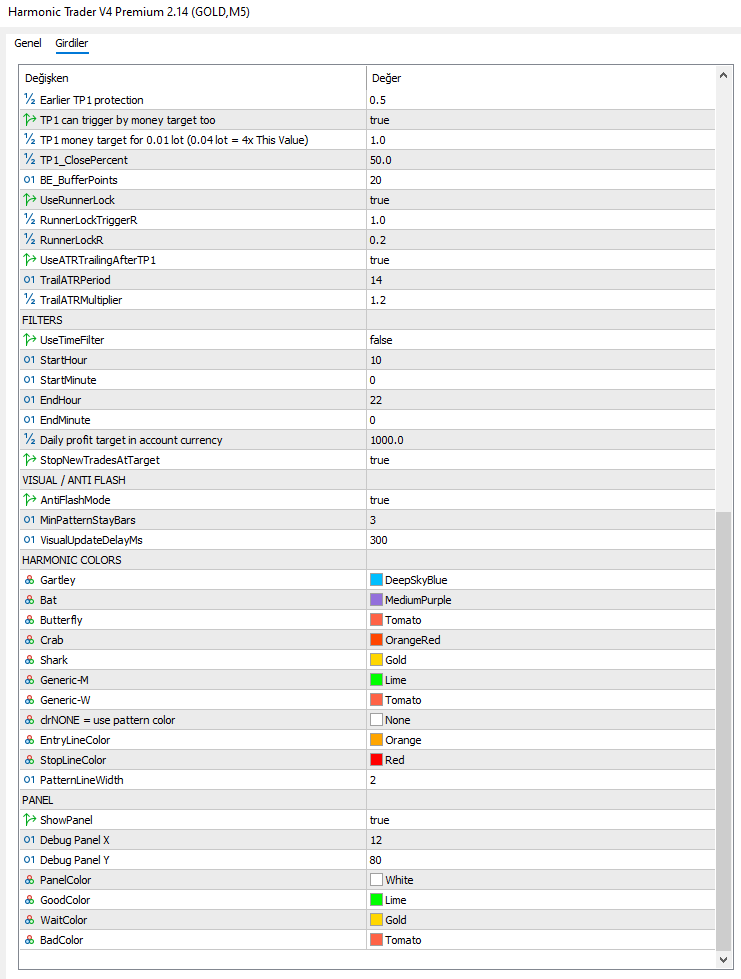Click the boolean icon beside ShowPanel
Image resolution: width=741 pixels, height=979 pixels.
coord(29,820)
